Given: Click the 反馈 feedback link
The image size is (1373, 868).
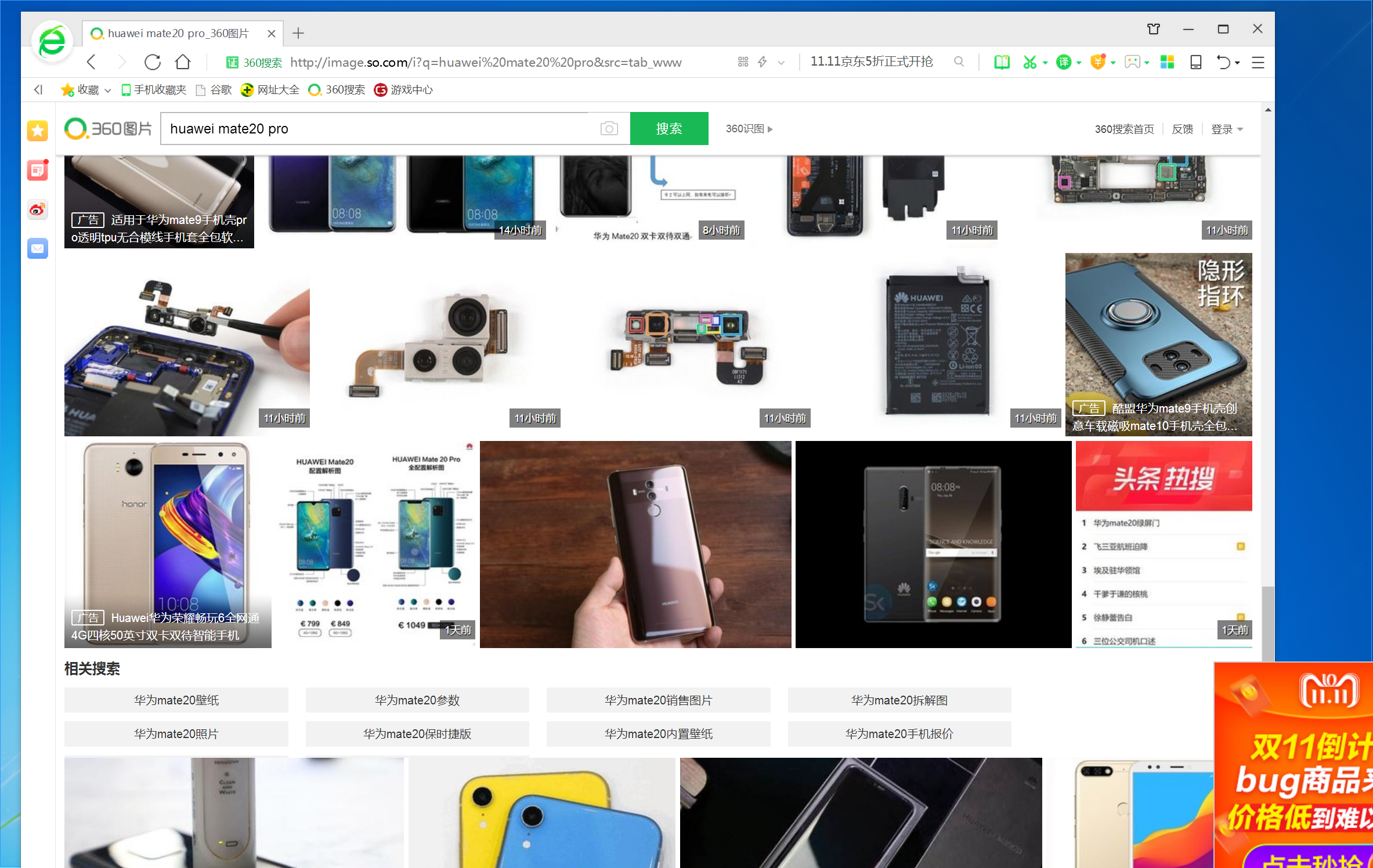Looking at the screenshot, I should (1182, 129).
